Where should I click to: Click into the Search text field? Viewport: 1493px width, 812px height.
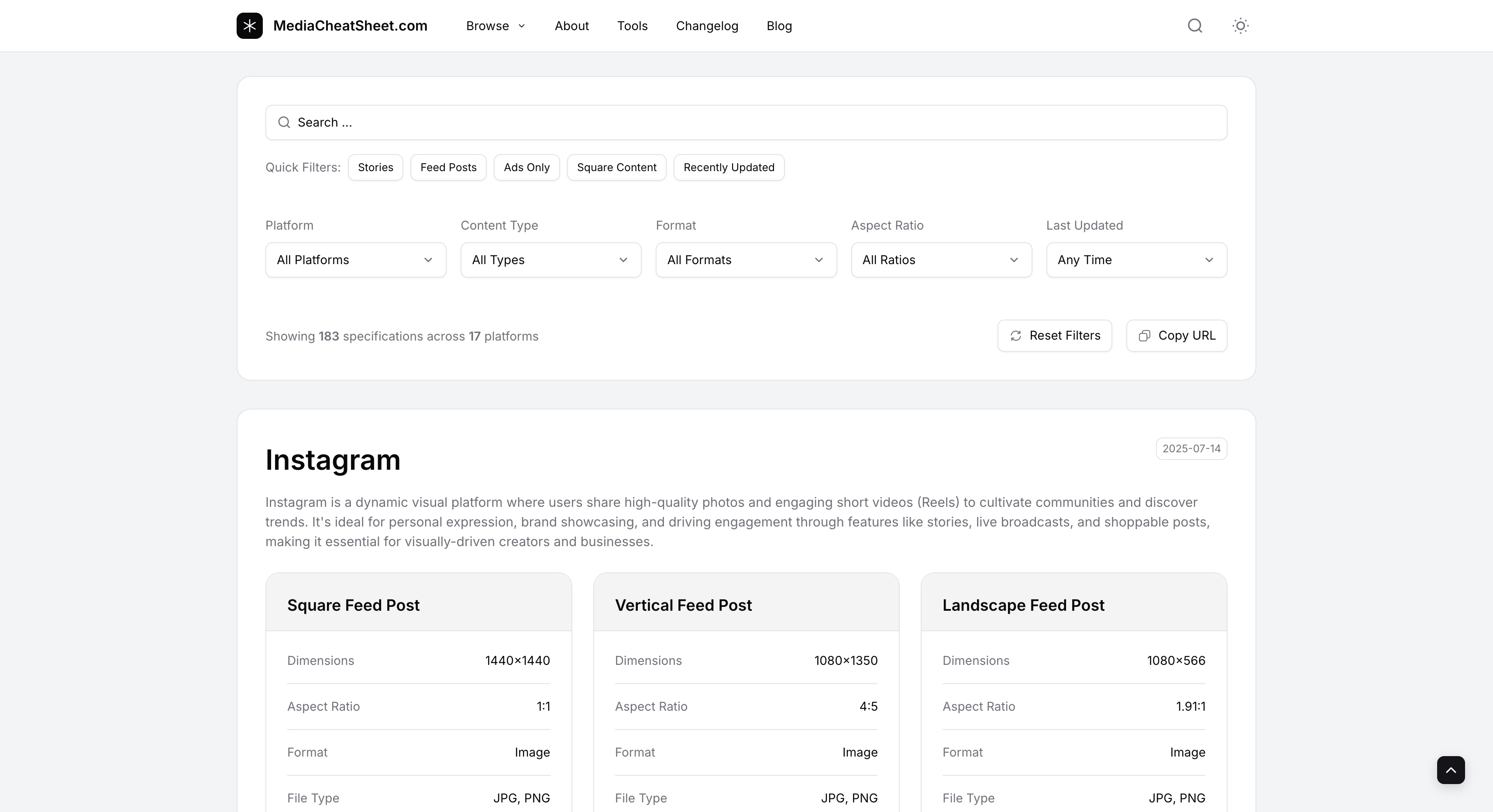(753, 122)
